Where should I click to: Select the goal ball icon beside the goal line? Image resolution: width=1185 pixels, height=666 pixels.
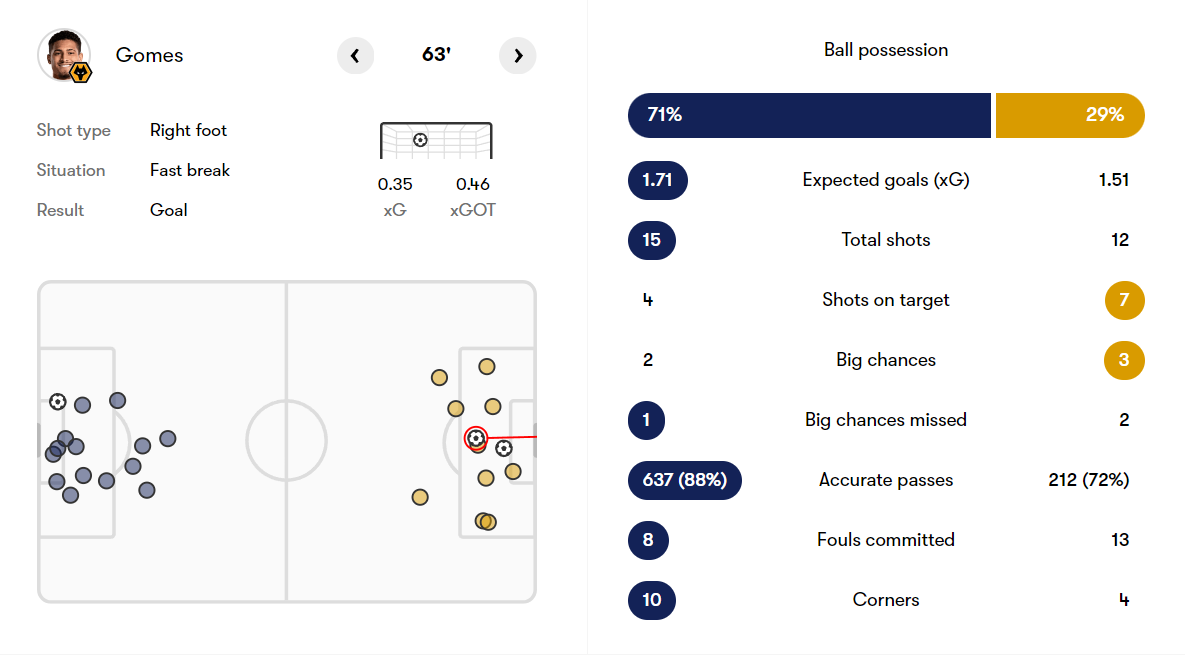[x=504, y=449]
